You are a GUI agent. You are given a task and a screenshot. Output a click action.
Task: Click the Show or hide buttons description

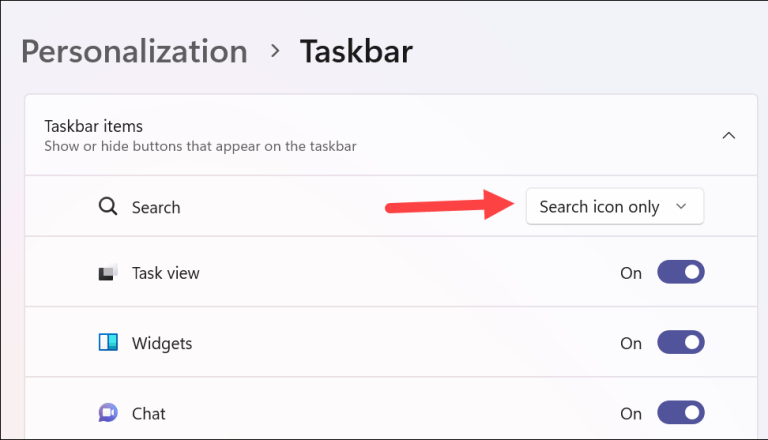(200, 146)
